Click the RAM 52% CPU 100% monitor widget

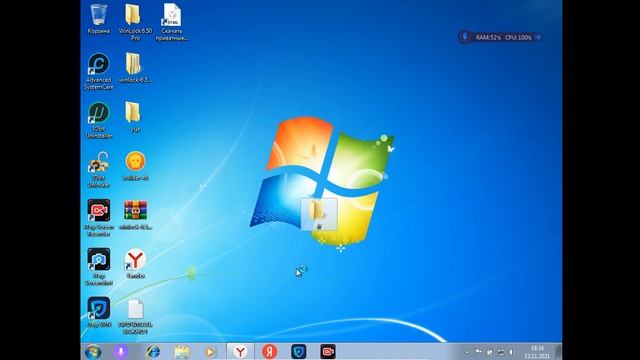coord(500,37)
